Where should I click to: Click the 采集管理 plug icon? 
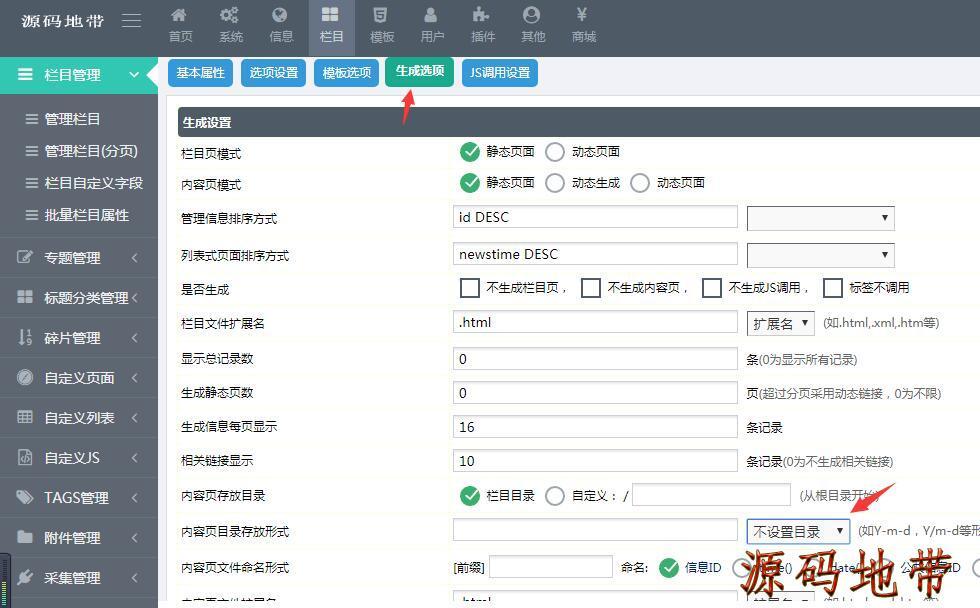[25, 577]
